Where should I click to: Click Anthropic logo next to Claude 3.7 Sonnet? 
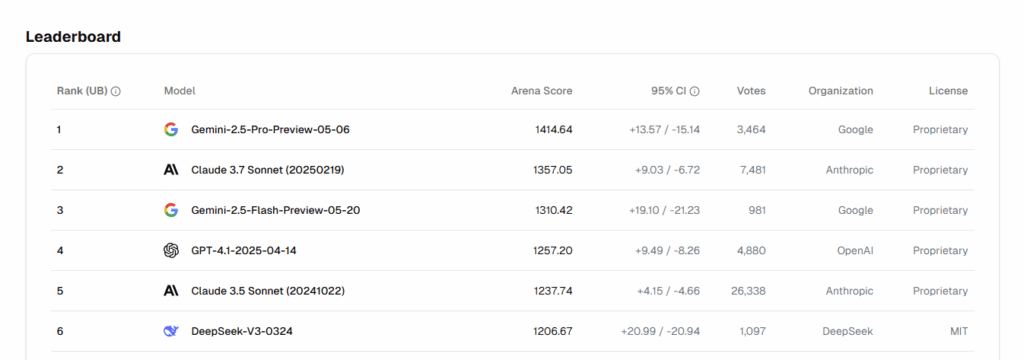(x=171, y=170)
